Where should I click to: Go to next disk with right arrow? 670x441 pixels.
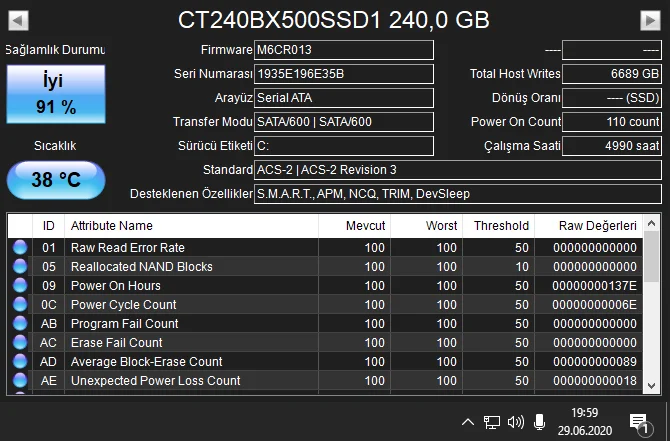pos(650,20)
